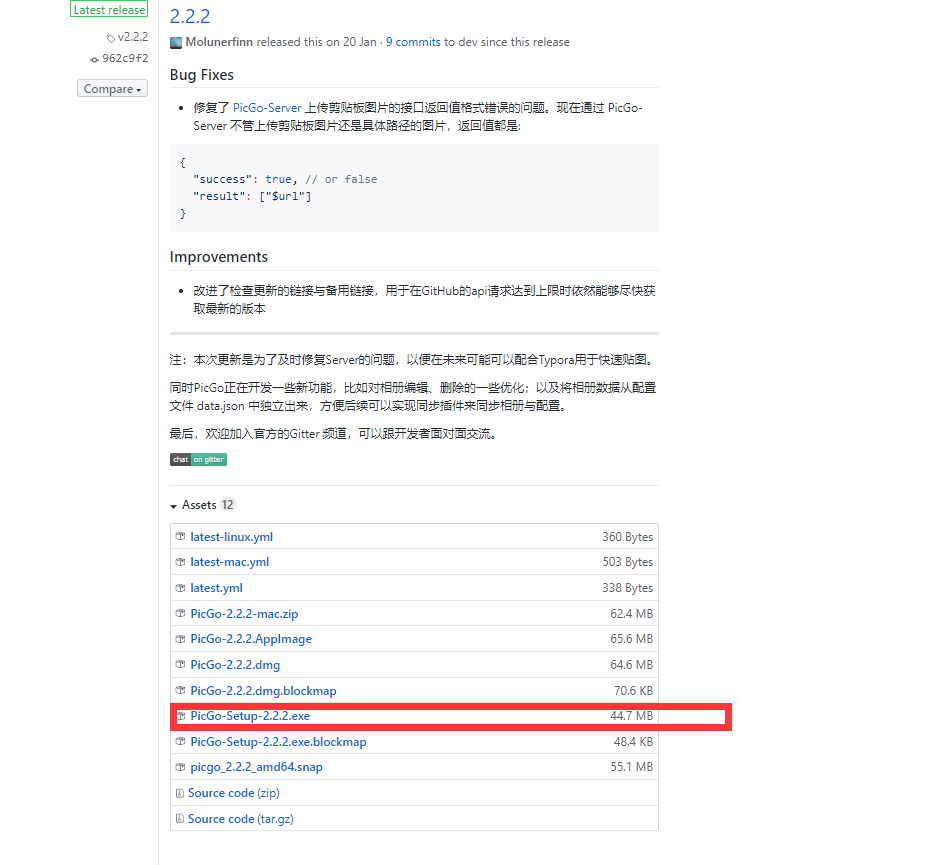Click the 44.7 MB size value

pyautogui.click(x=631, y=716)
